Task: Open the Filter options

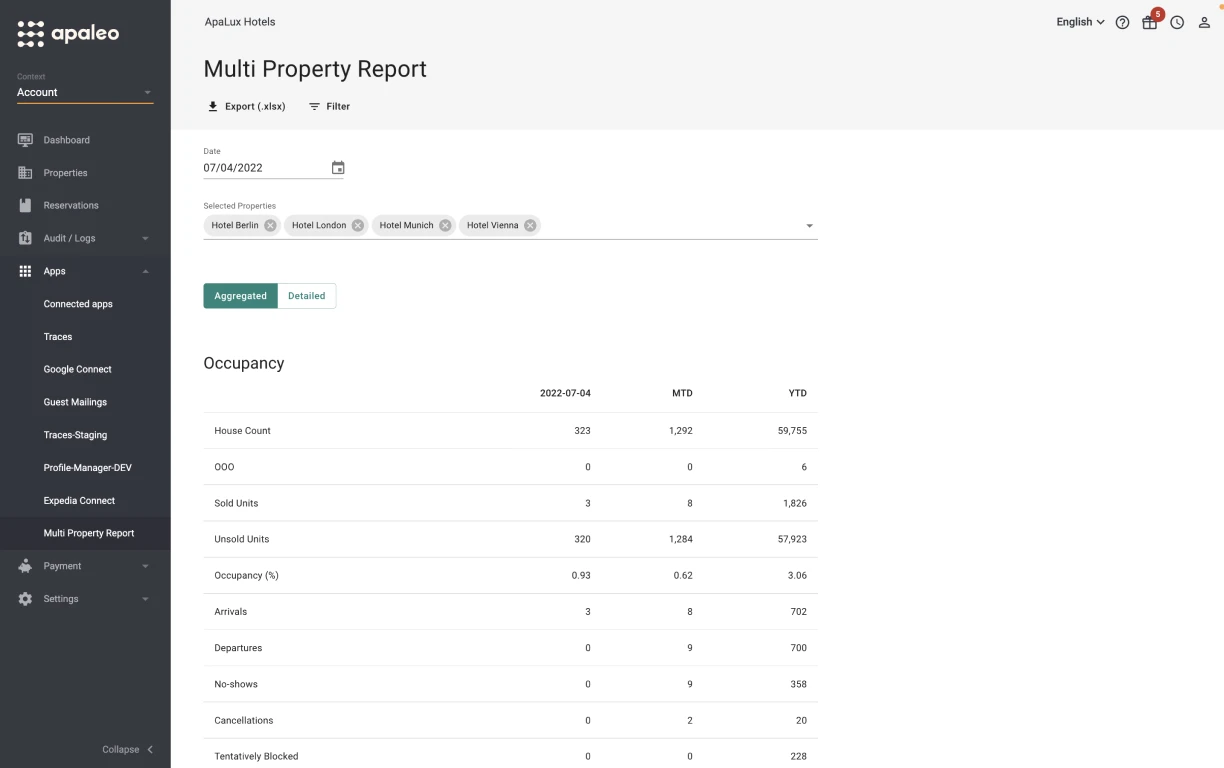Action: (x=329, y=106)
